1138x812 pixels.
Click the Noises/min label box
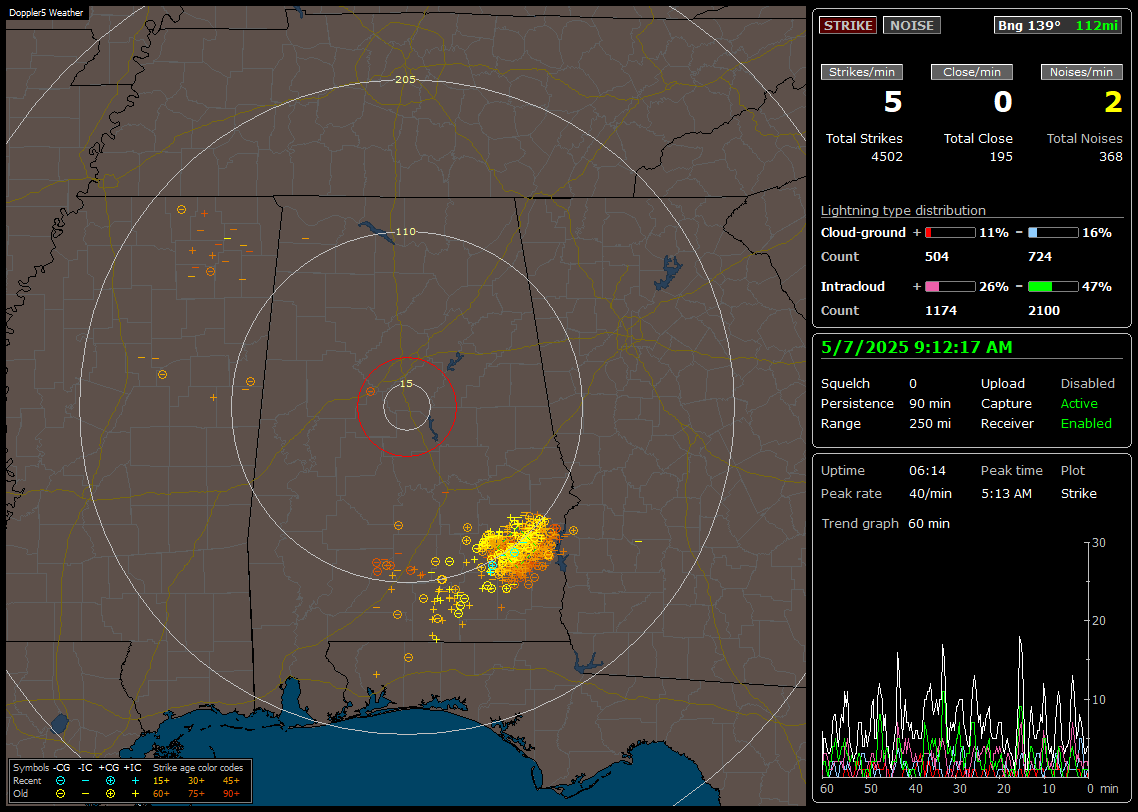[x=1081, y=72]
